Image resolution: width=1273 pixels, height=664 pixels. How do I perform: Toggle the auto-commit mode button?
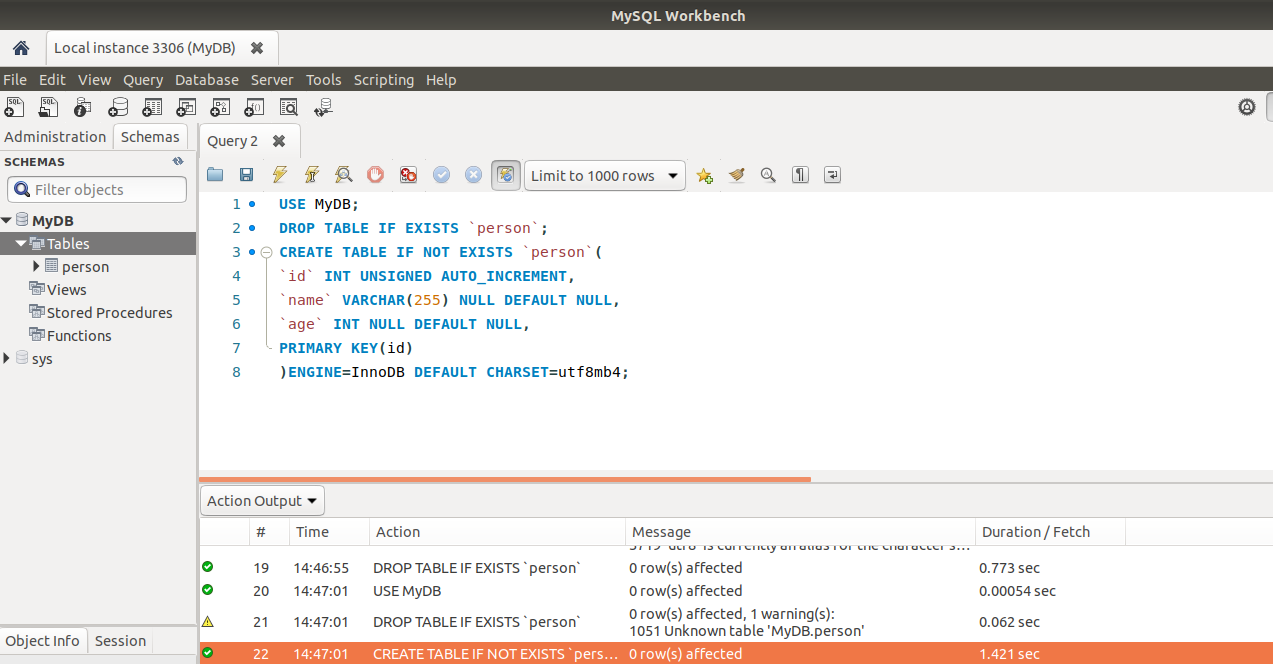click(x=506, y=175)
